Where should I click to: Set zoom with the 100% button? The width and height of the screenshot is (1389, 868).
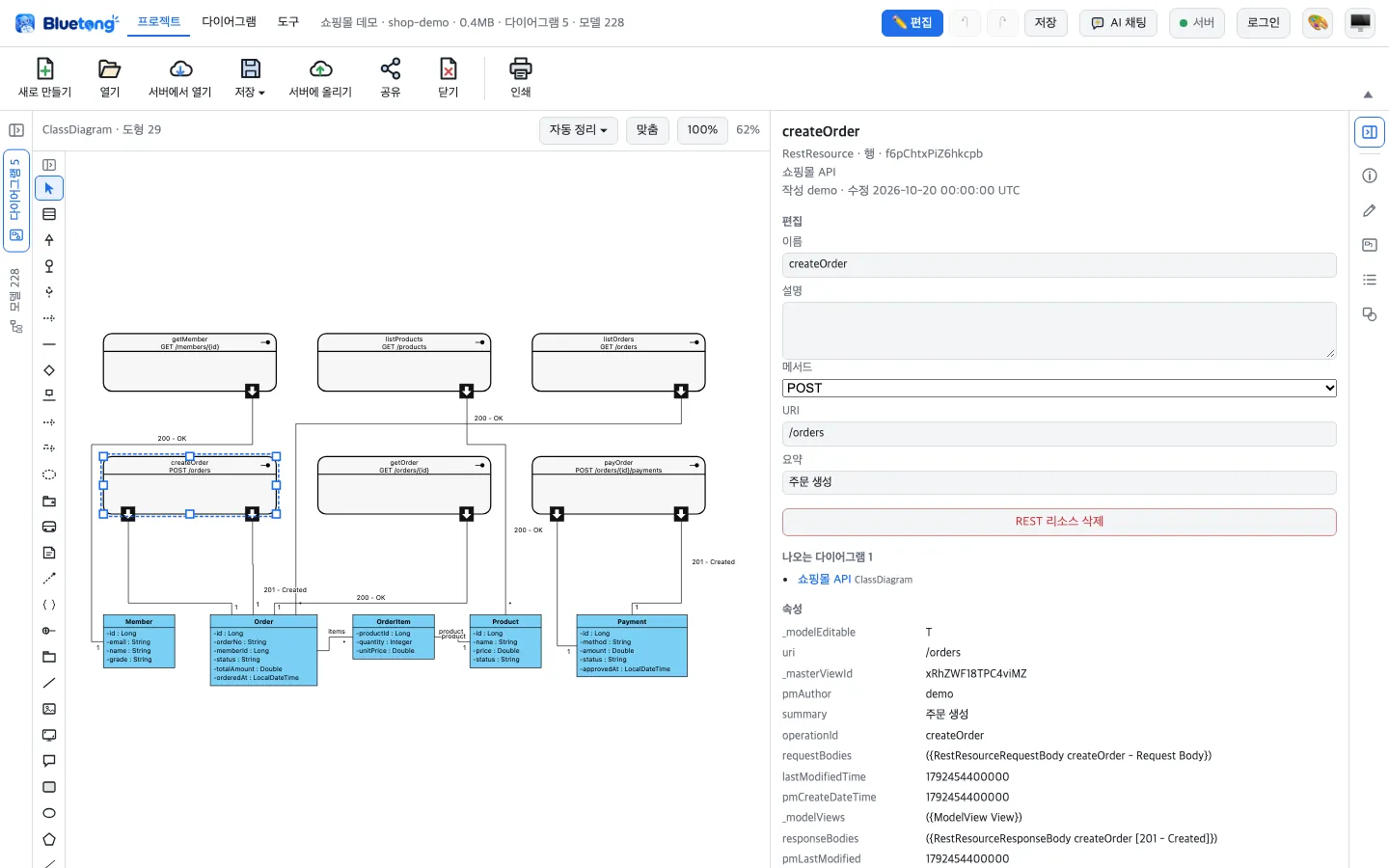click(x=702, y=130)
